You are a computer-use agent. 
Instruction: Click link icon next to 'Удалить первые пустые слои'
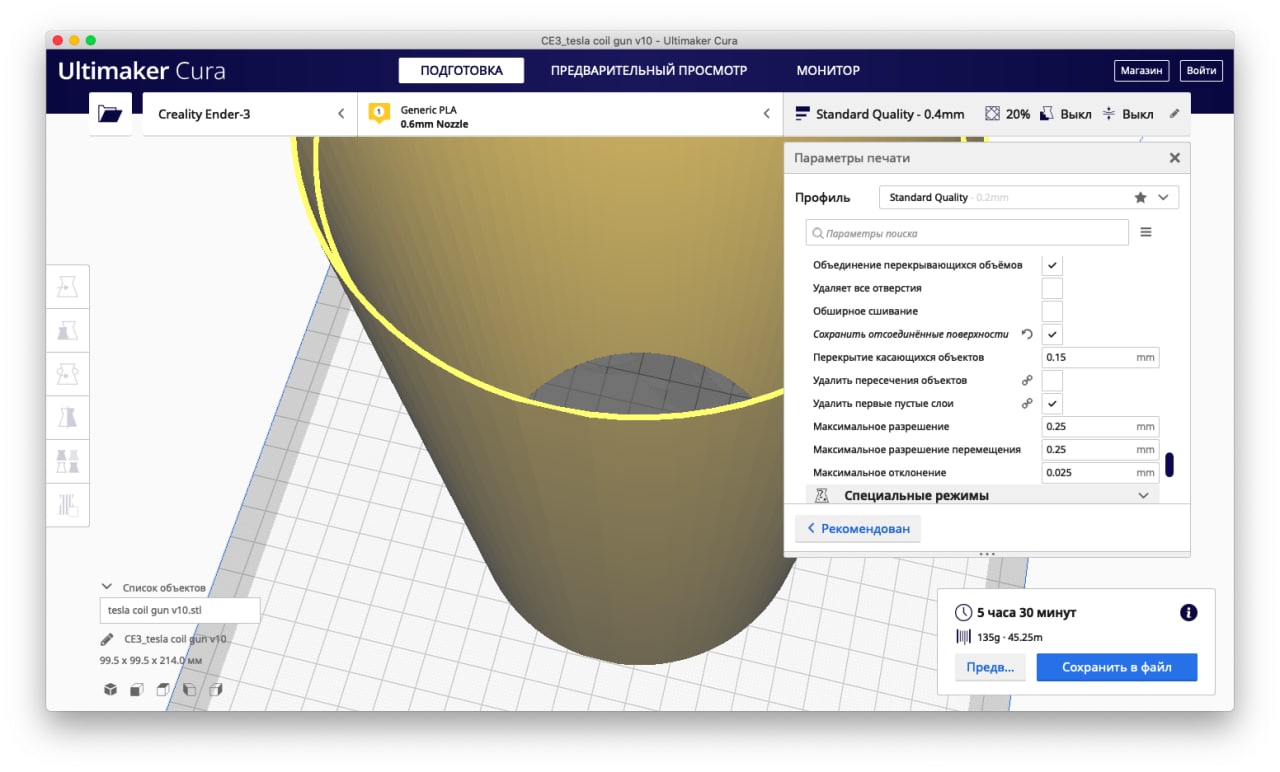pyautogui.click(x=1027, y=403)
